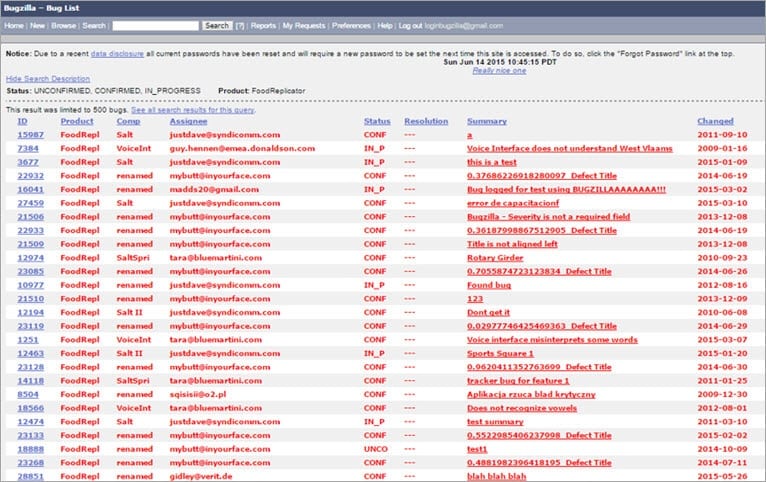Screen dimensions: 766x482
Task: Sort bugs by the Changed column header
Action: 715,121
